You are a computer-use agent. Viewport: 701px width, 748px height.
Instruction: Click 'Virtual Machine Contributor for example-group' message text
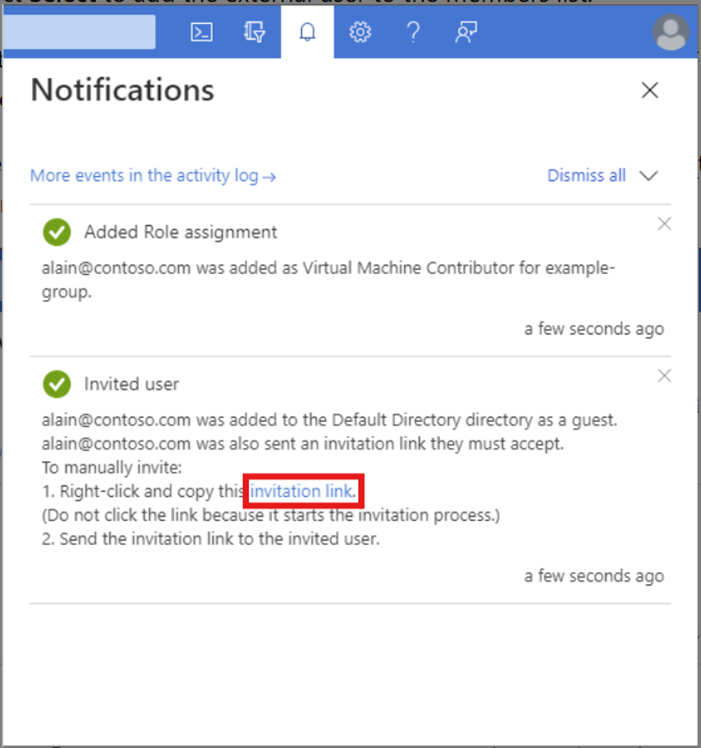tap(328, 280)
